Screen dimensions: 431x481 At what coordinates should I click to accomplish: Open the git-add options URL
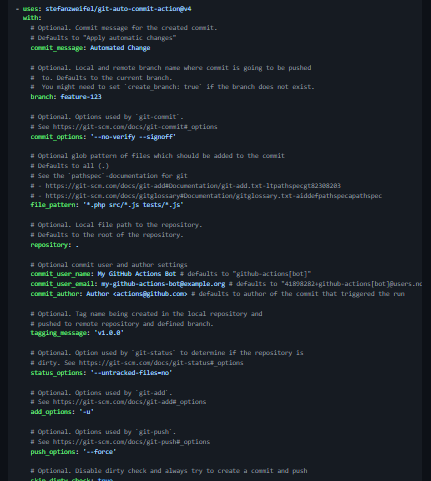(129, 402)
